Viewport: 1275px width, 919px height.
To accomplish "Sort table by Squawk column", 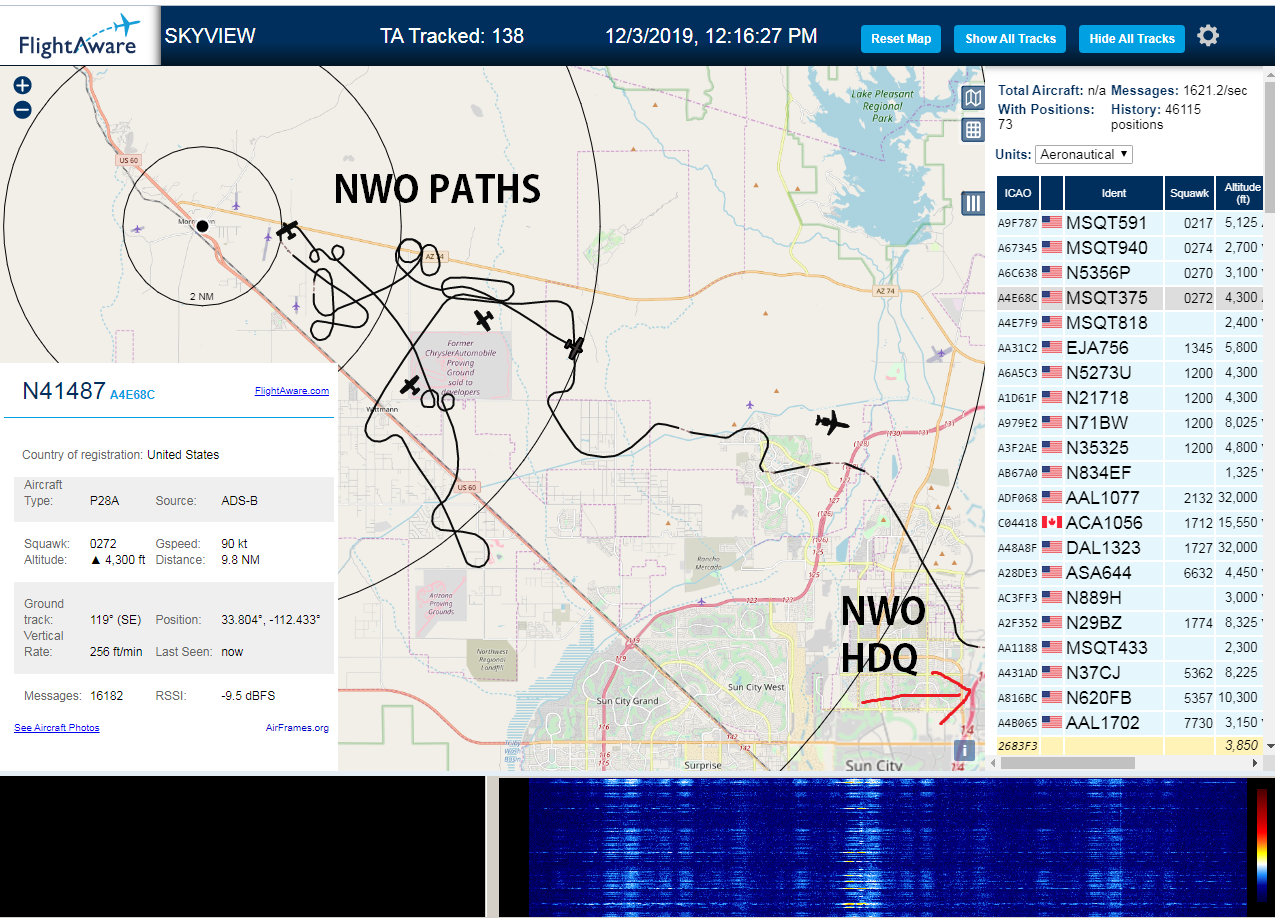I will pyautogui.click(x=1190, y=193).
